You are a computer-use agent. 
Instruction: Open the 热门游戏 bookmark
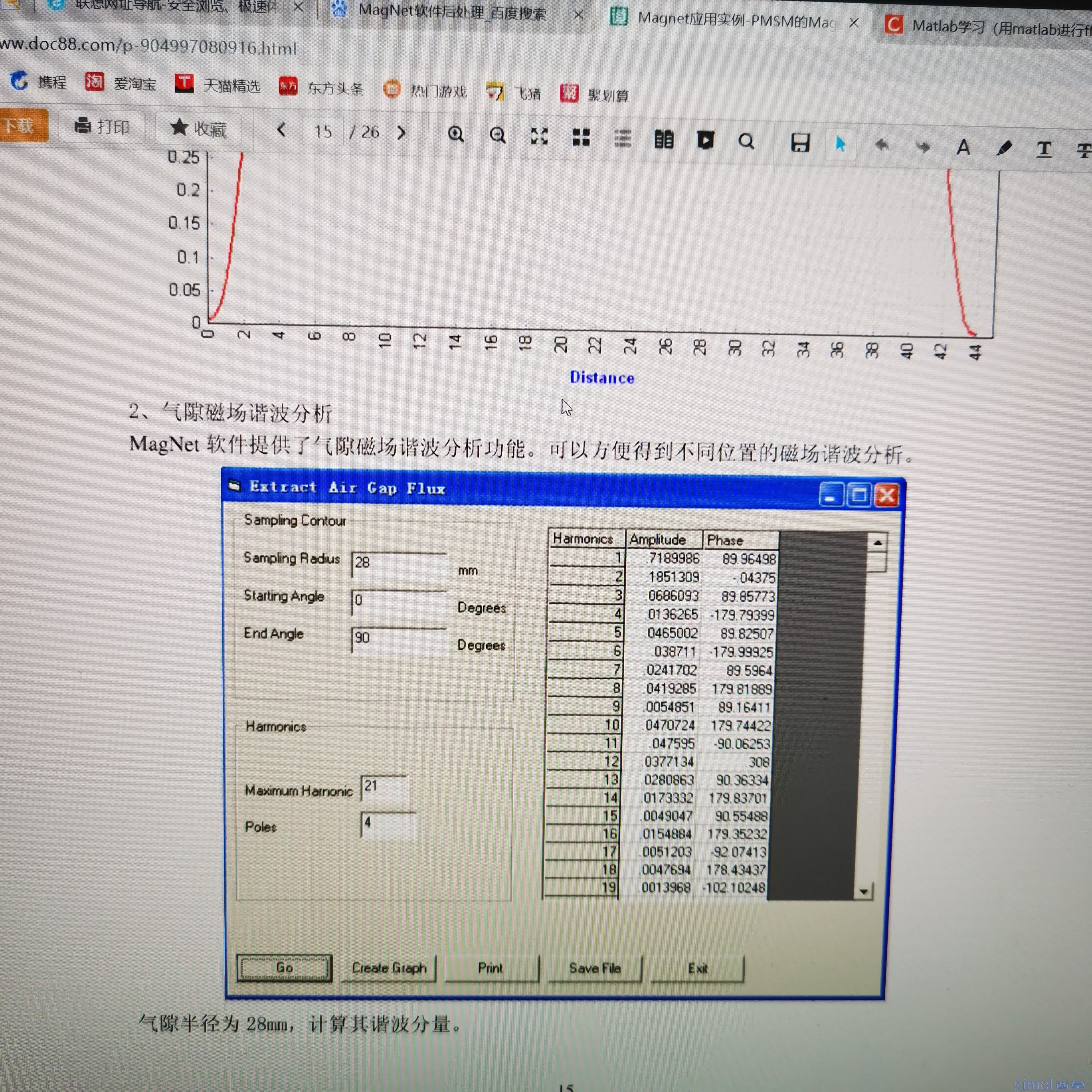(425, 90)
